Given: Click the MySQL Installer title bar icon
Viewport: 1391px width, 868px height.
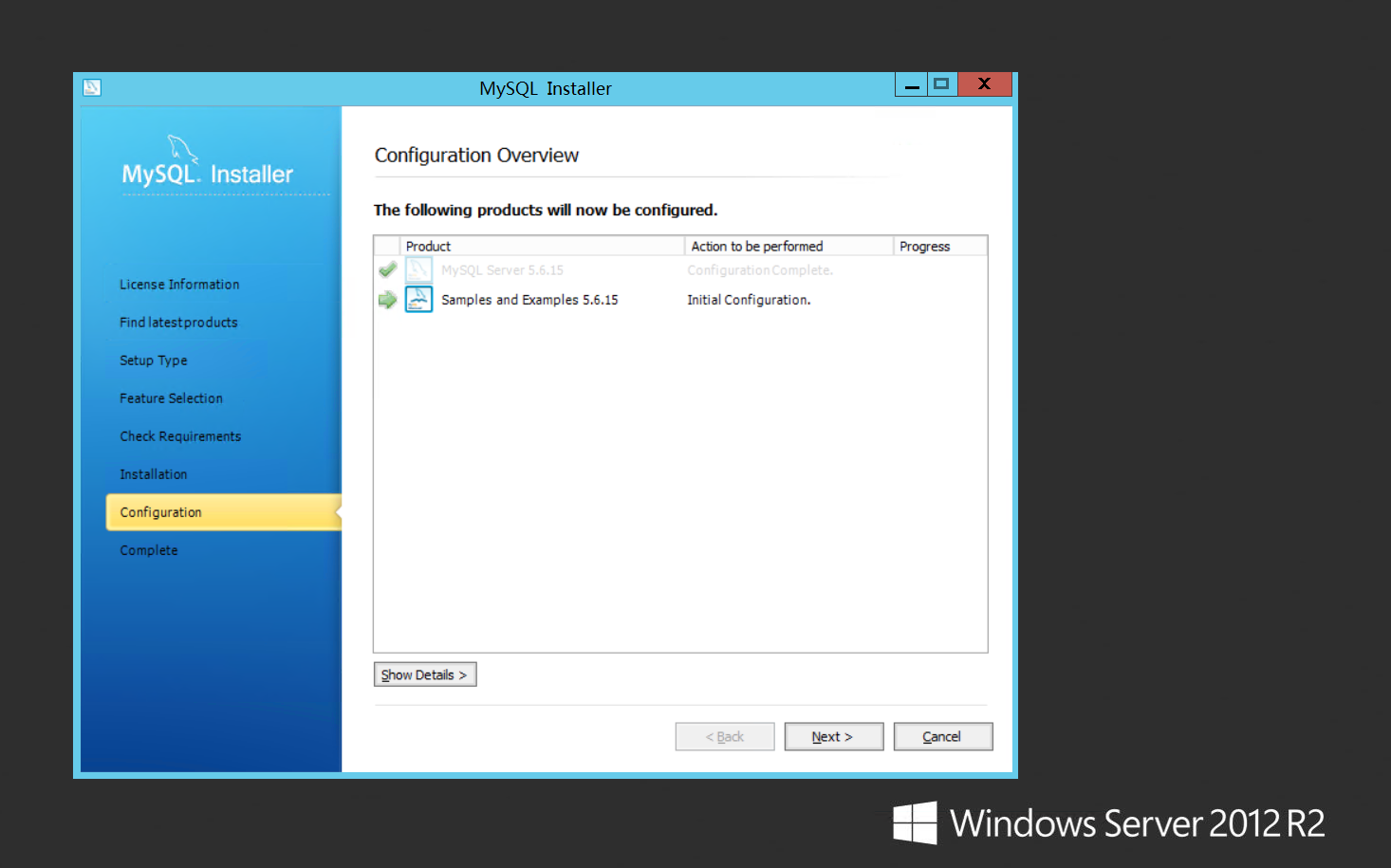Looking at the screenshot, I should (92, 87).
